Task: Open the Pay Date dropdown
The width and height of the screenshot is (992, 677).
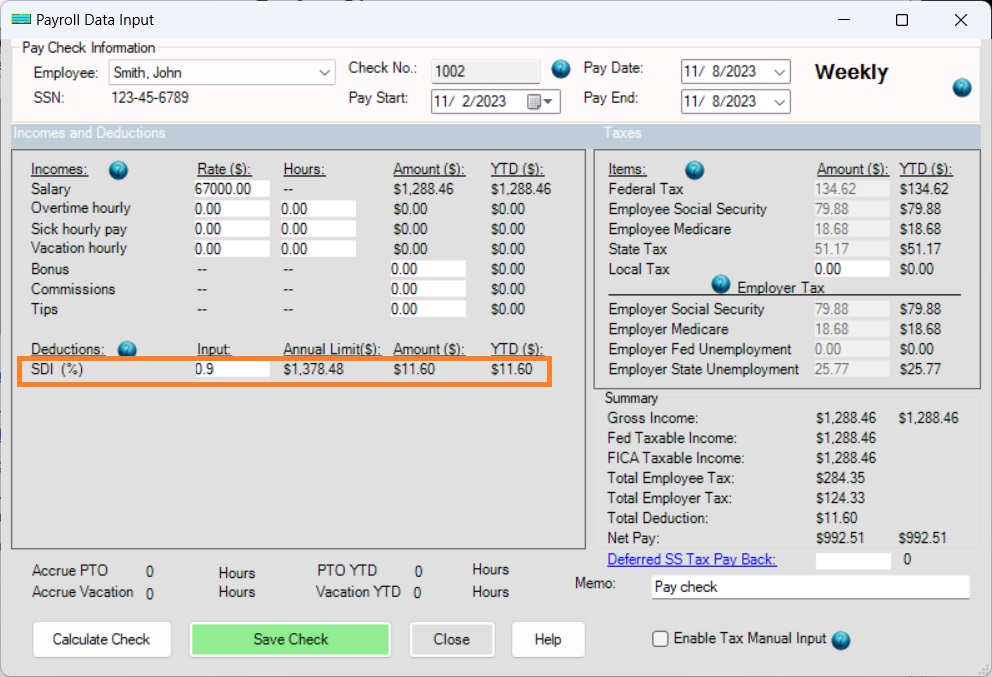Action: [x=780, y=71]
